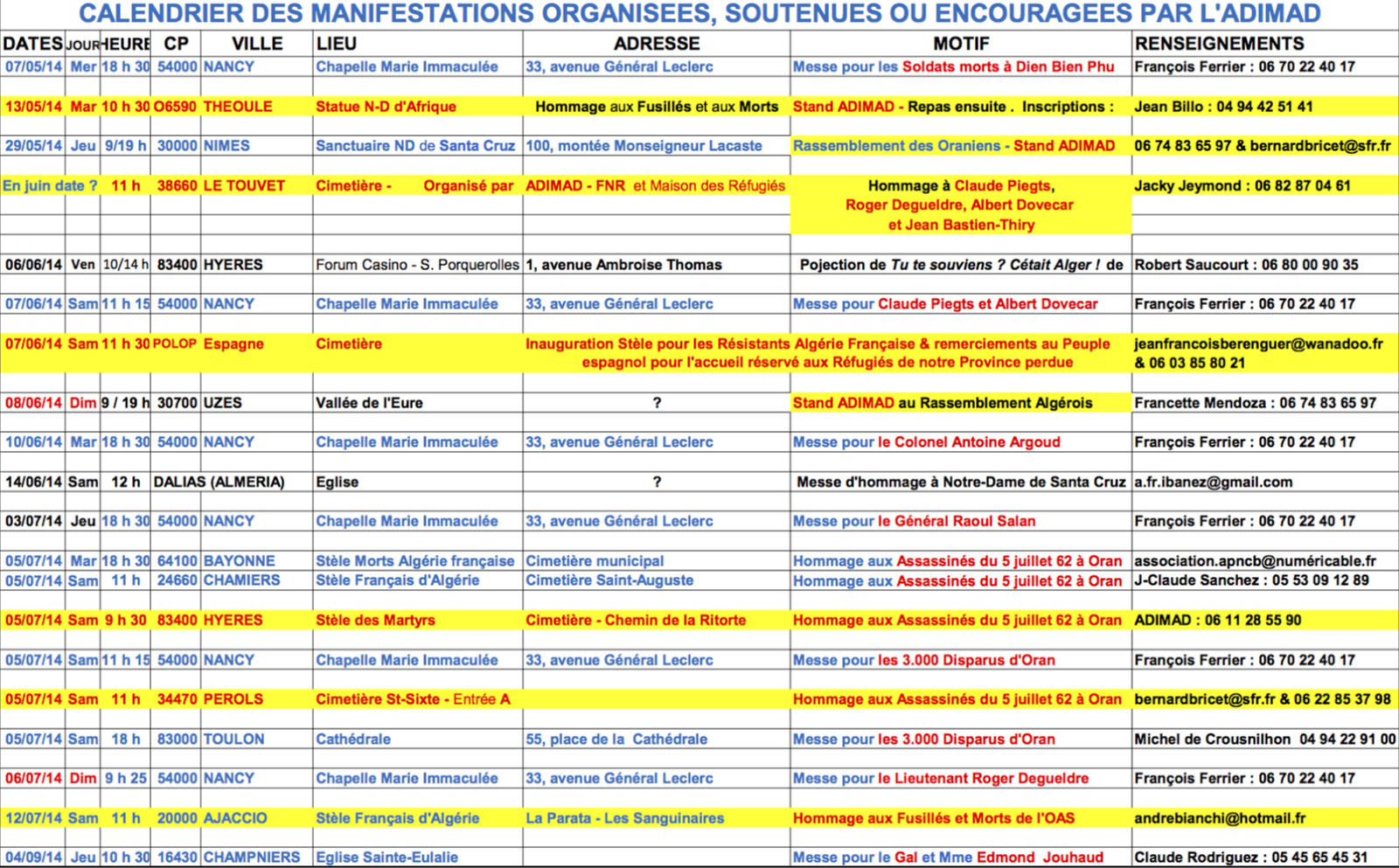The image size is (1399, 868).
Task: Select 'Cimetière St-Sixte - Entrée A' cell
Action: tap(413, 699)
